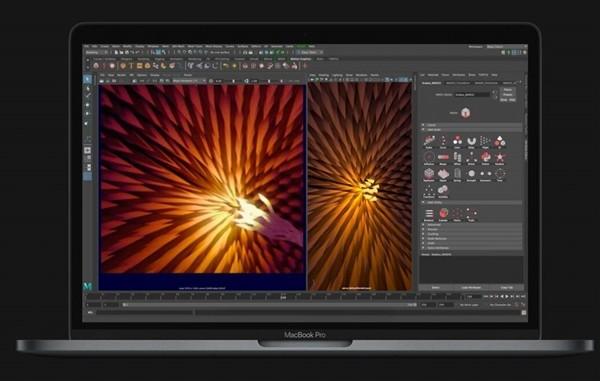This screenshot has width=600, height=381.
Task: Add a Strength node in MASH
Action: pos(471,174)
